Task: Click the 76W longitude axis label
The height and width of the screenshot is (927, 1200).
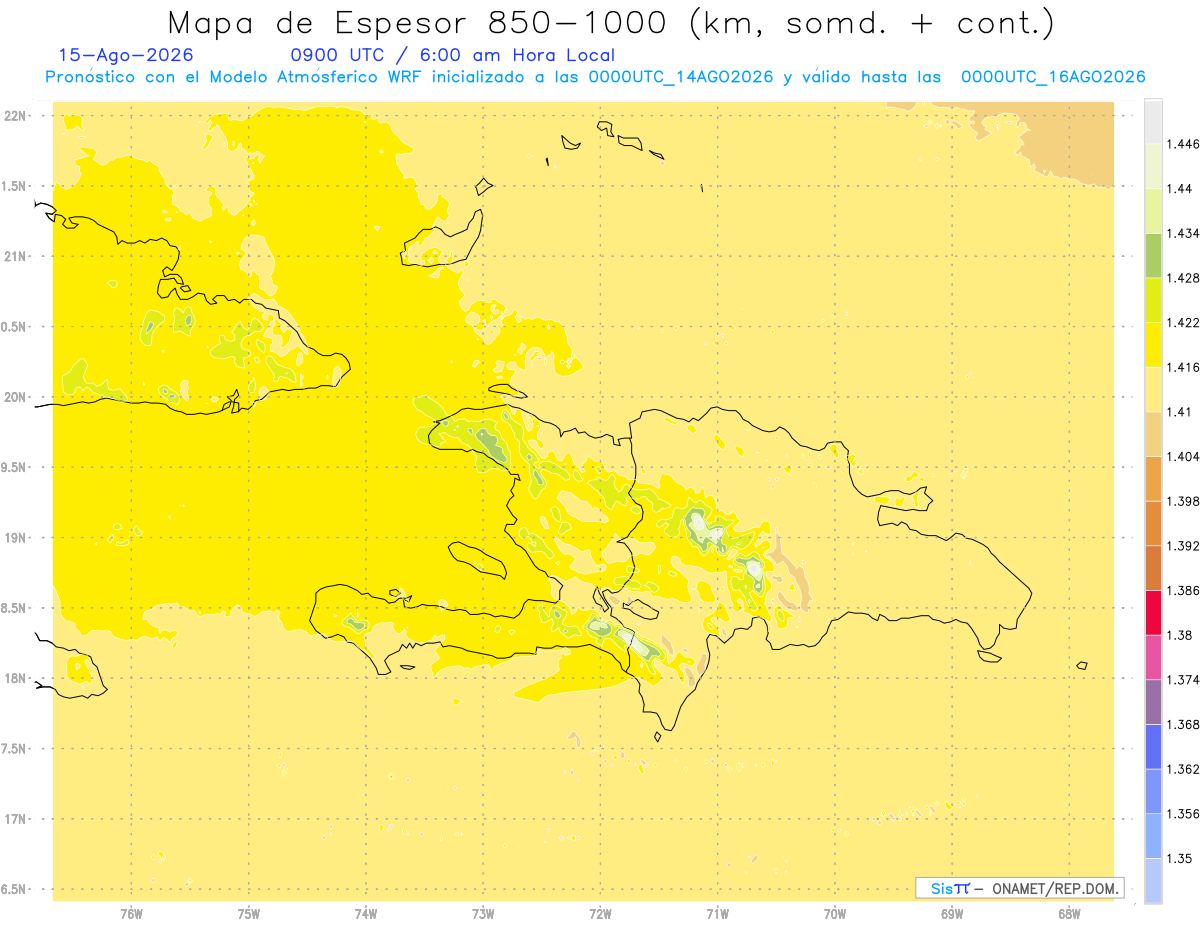Action: click(x=131, y=913)
